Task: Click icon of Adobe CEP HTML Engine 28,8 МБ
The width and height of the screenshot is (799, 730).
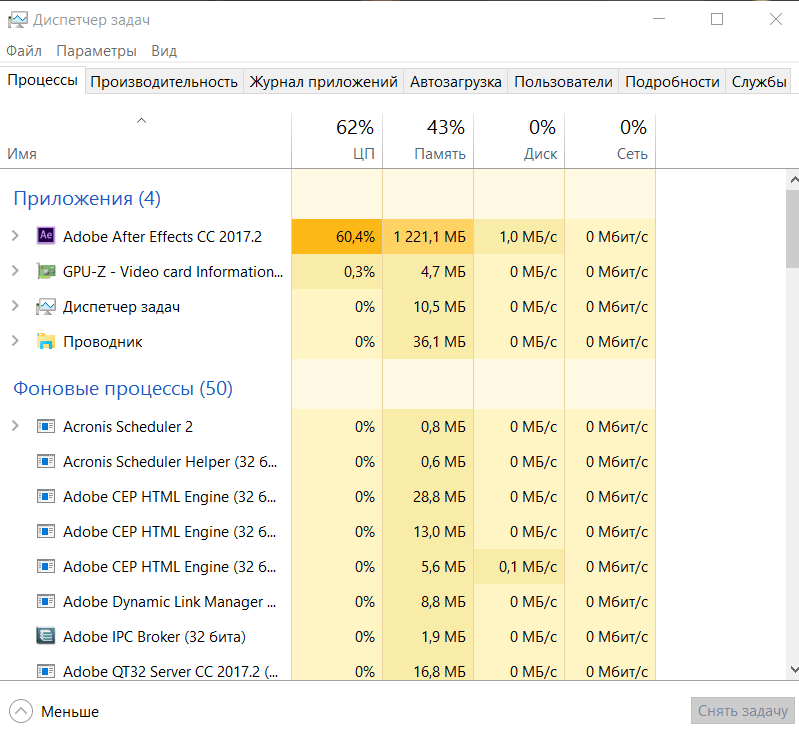Action: [x=46, y=496]
